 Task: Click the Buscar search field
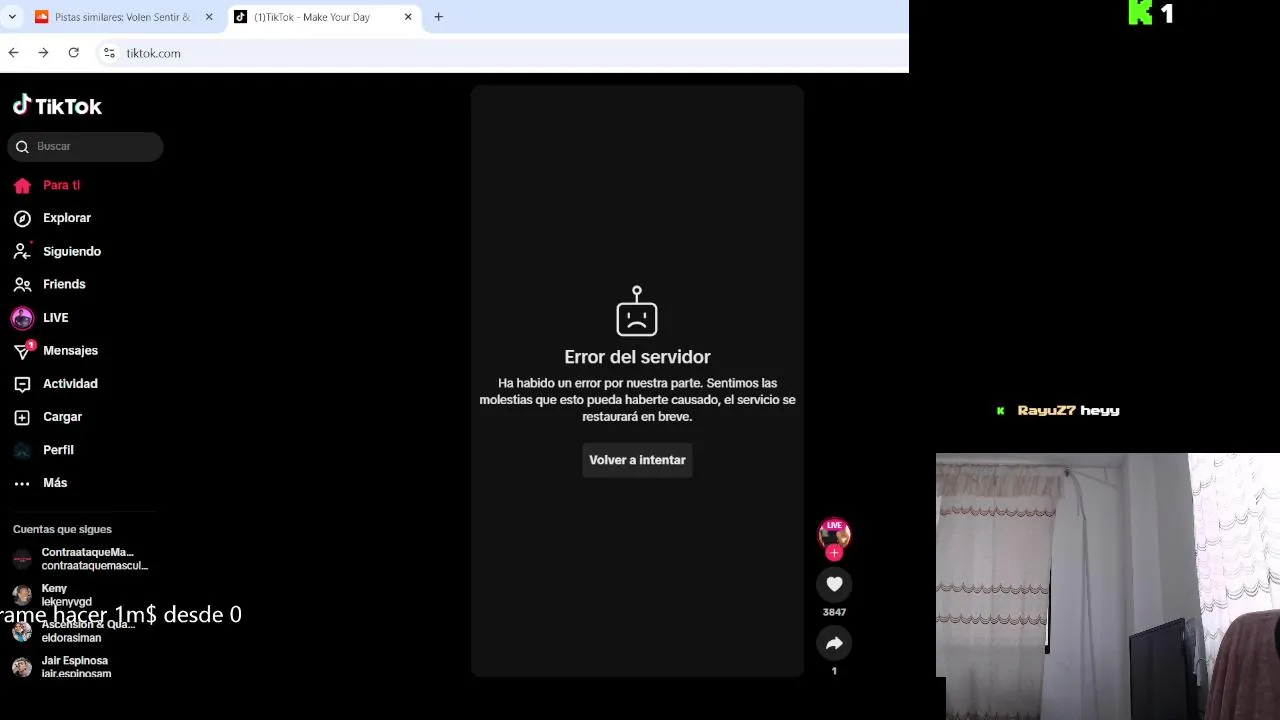click(85, 147)
